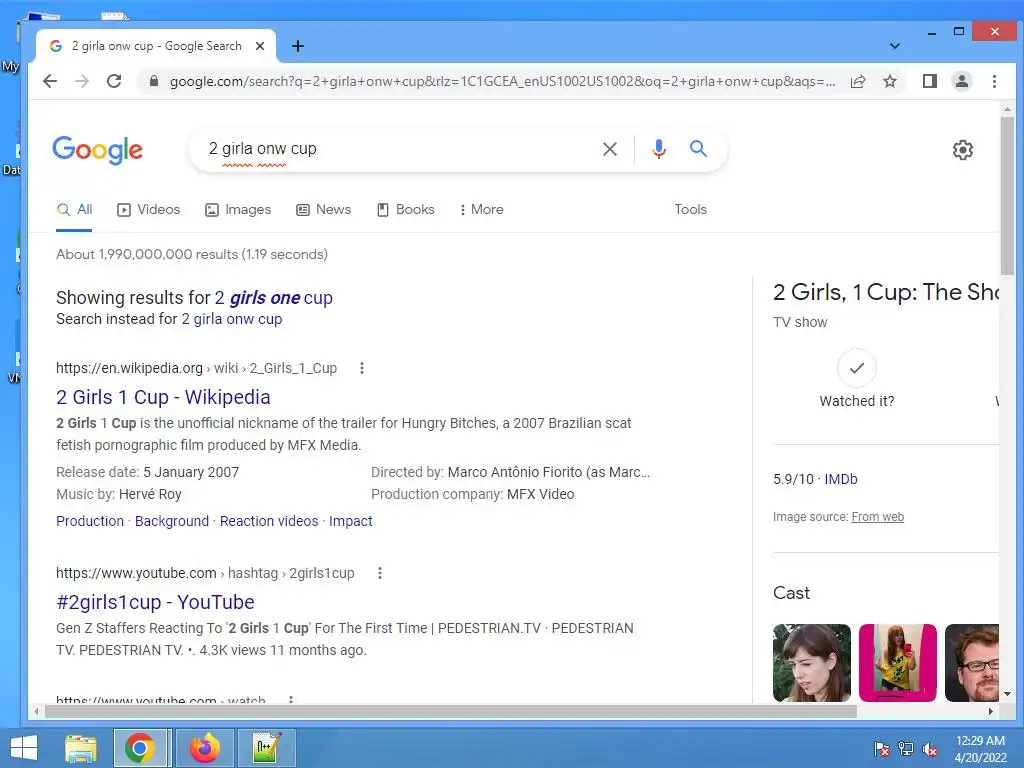Click in the Google search field
Screen dimensions: 1024x768
tap(398, 149)
